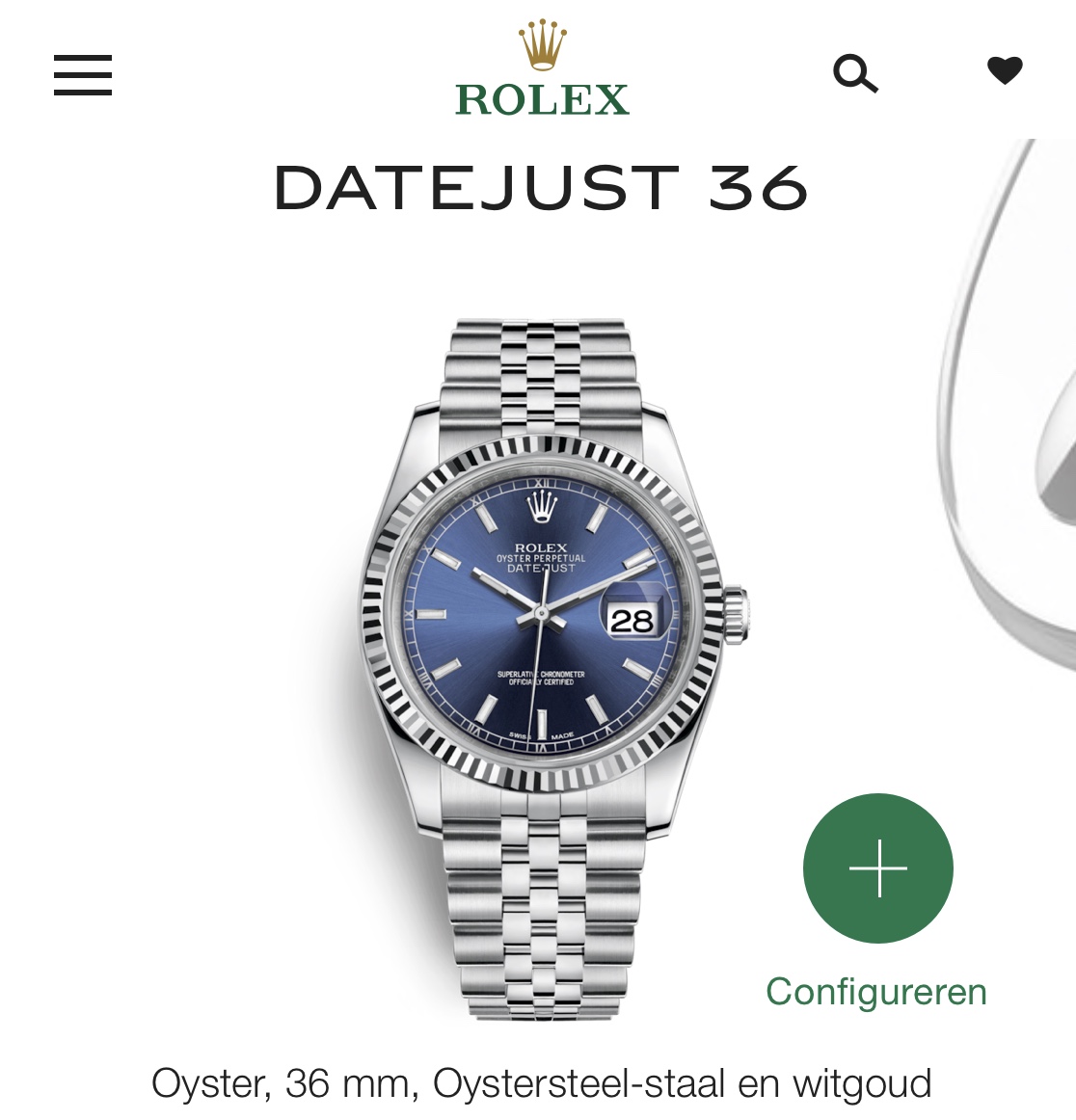Click the upper Jubilee bracelet links

tap(542, 377)
